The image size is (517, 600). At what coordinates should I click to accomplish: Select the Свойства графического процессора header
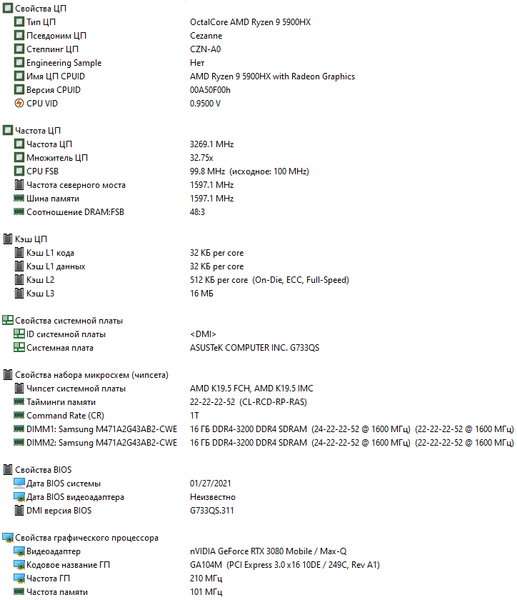tap(86, 538)
